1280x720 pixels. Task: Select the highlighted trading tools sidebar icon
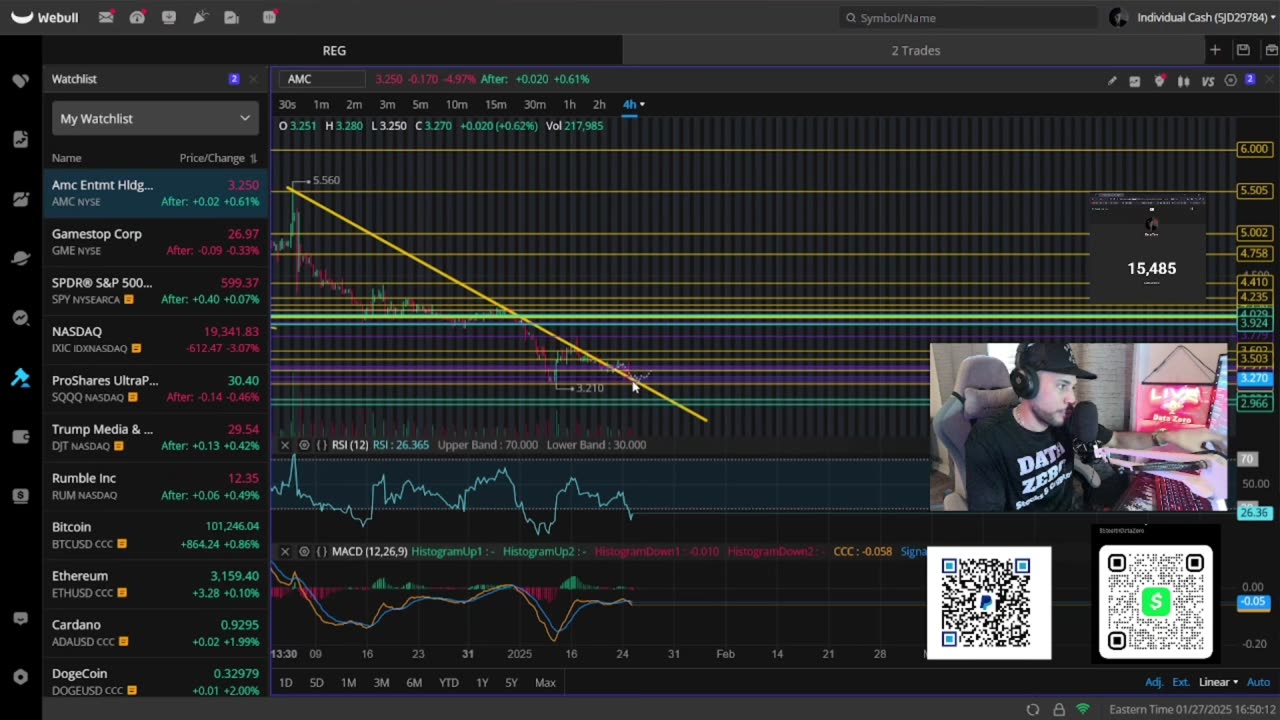coord(21,377)
